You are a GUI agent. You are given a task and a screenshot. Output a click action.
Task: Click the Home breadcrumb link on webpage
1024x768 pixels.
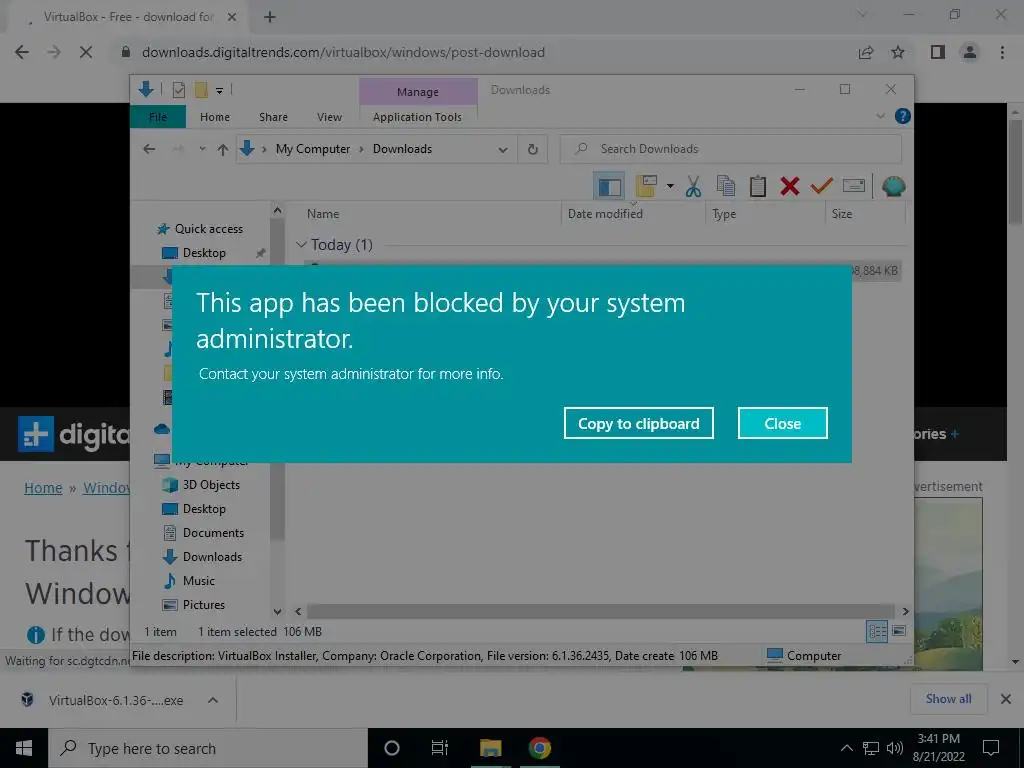[x=43, y=488]
